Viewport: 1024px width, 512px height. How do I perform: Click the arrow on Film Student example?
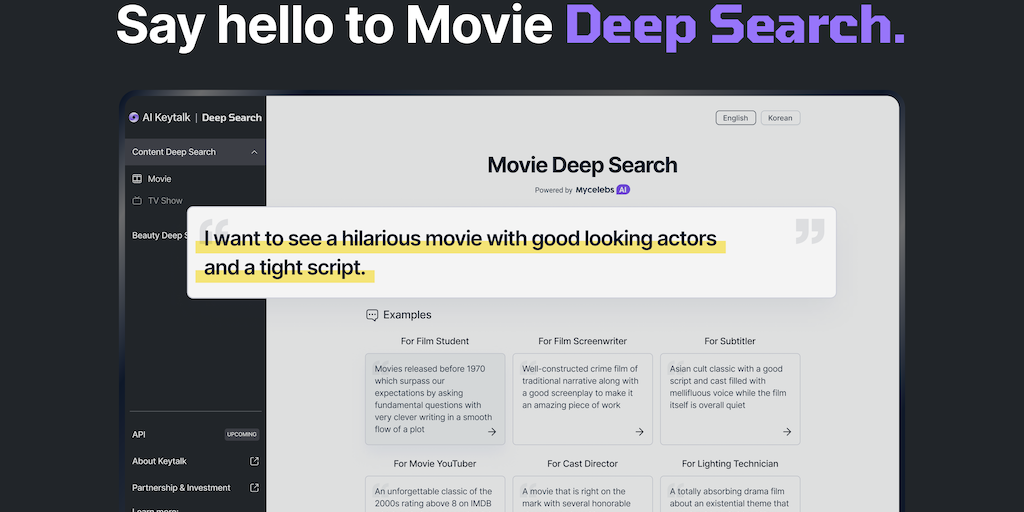492,432
